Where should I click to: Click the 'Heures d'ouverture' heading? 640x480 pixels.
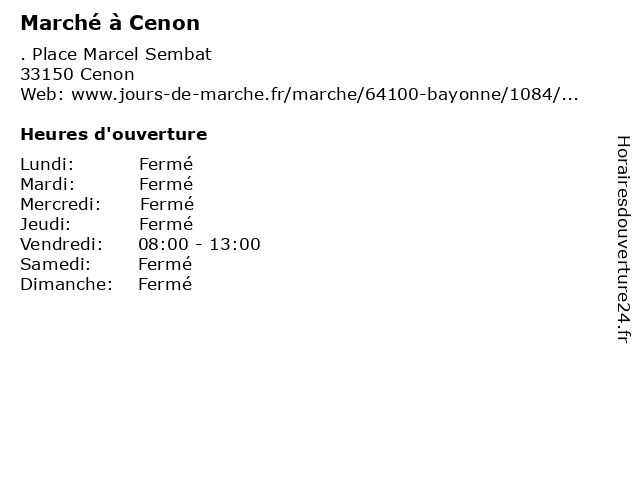113,134
